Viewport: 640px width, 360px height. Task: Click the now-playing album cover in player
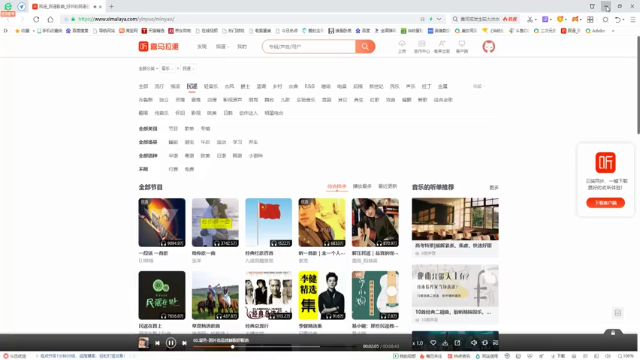pyautogui.click(x=143, y=343)
